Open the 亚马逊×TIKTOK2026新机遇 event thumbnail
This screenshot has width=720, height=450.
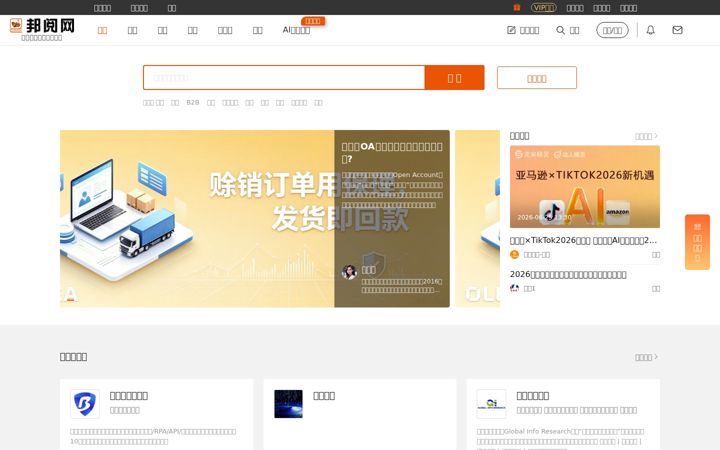pos(585,186)
